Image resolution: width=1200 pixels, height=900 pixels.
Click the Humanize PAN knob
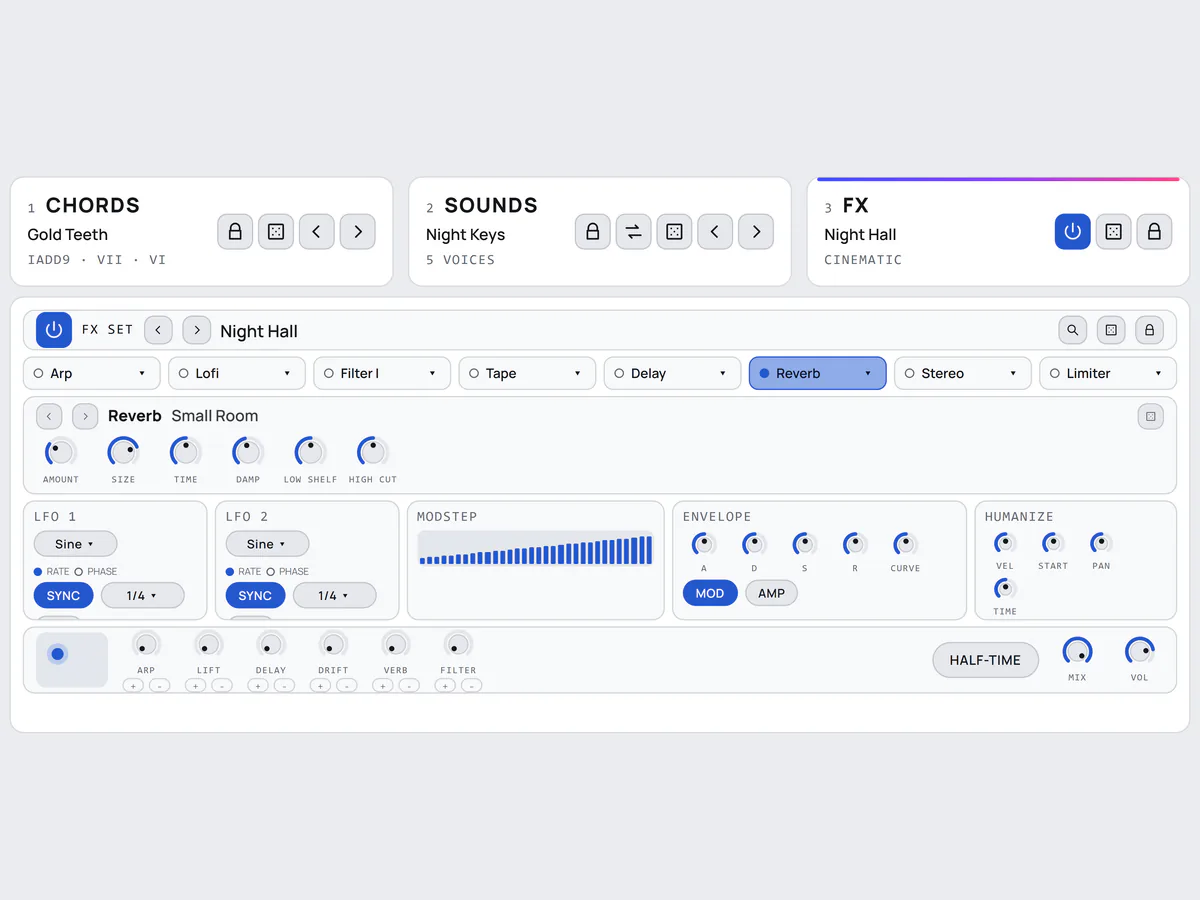pyautogui.click(x=1101, y=543)
